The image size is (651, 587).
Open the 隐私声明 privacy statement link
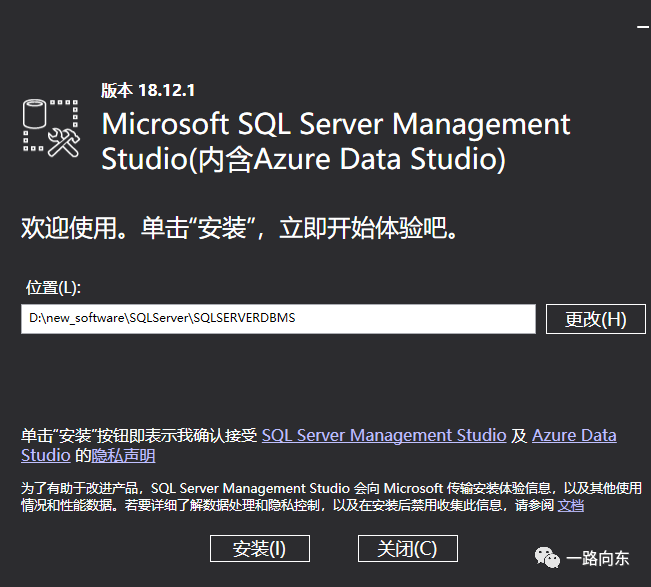(123, 455)
